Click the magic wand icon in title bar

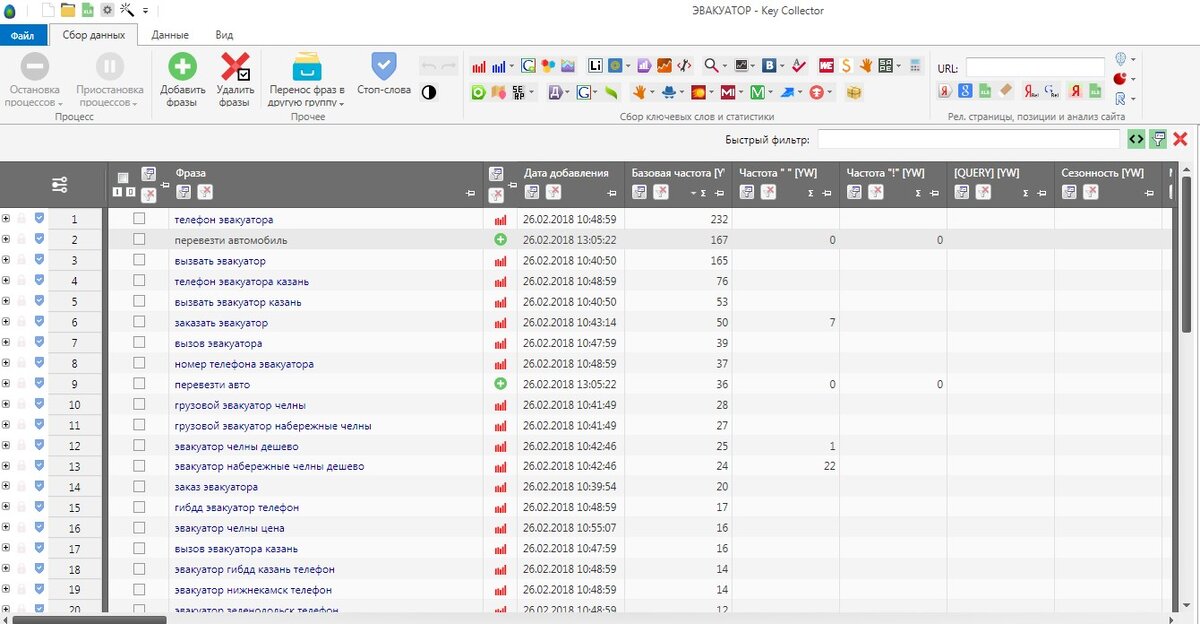coord(127,10)
